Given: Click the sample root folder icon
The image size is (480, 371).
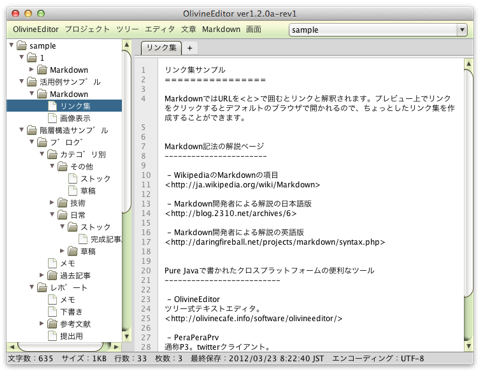Looking at the screenshot, I should (x=22, y=45).
